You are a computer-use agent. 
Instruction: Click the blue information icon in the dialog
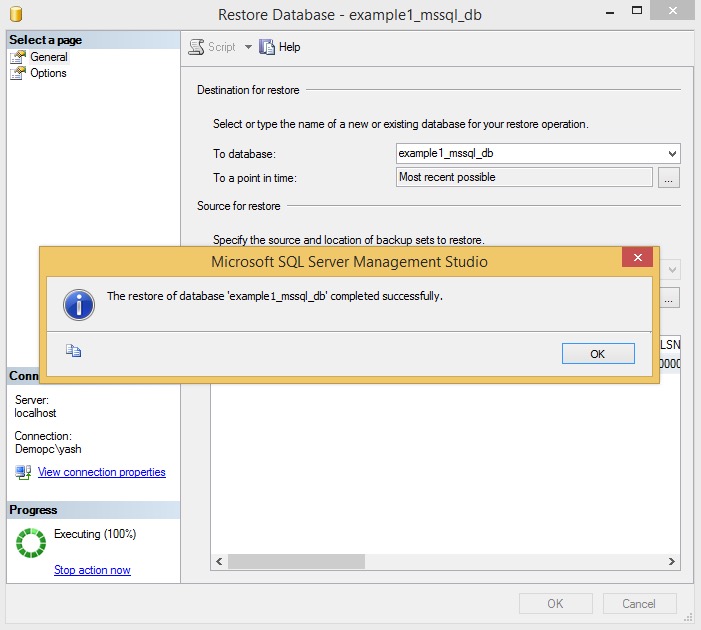(79, 305)
